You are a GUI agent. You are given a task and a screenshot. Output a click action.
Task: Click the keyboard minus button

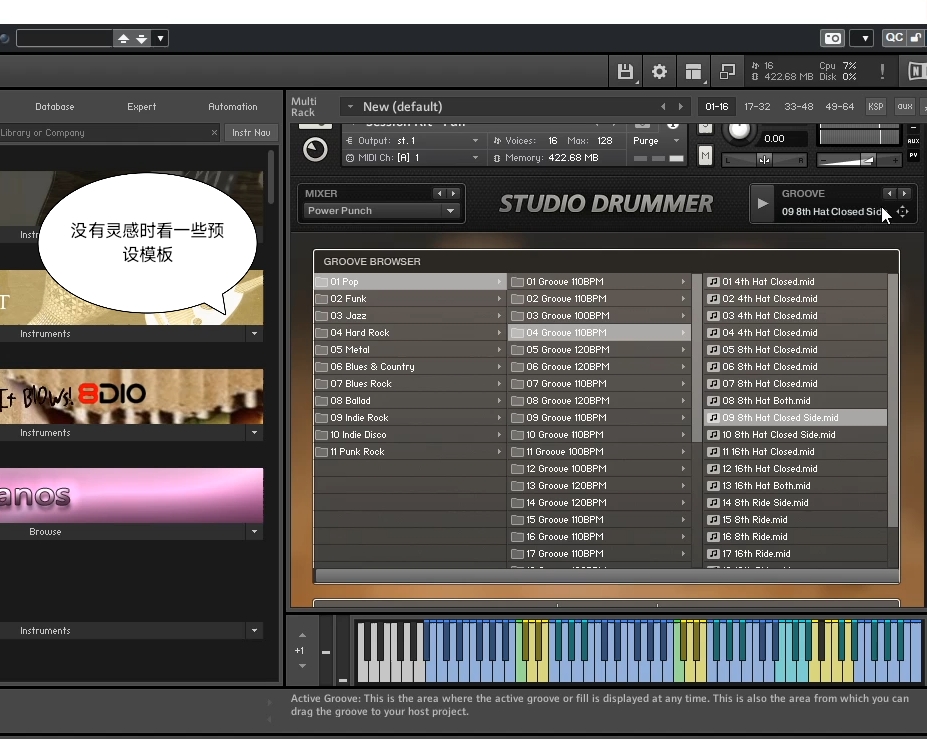click(326, 652)
